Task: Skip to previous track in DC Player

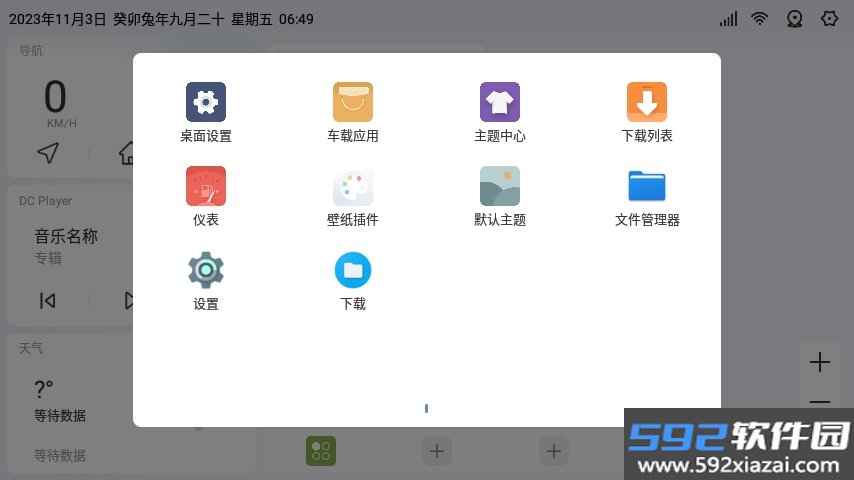Action: click(x=47, y=301)
